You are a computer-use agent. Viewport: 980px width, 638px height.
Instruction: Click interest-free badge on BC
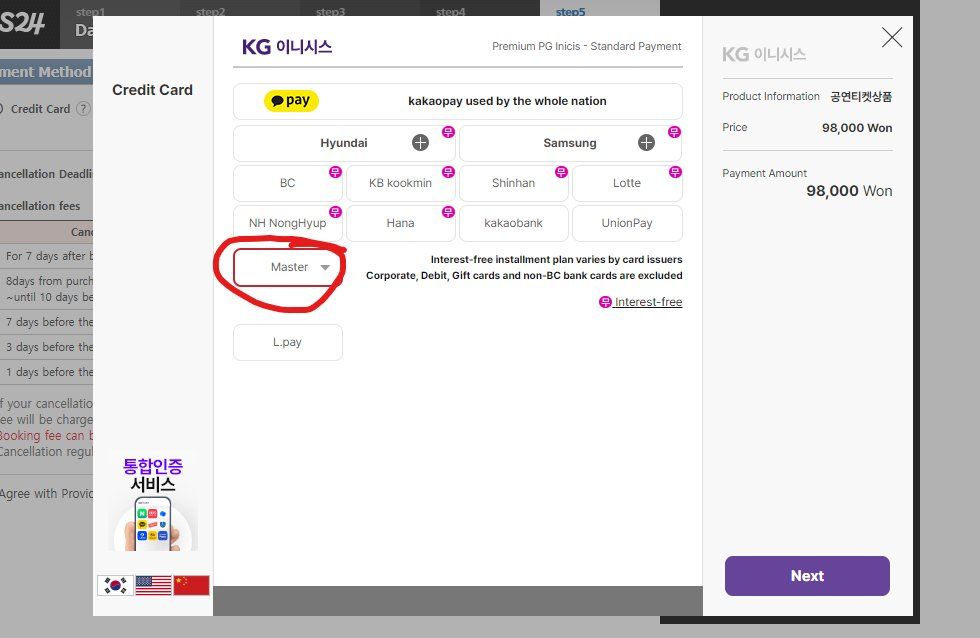(336, 172)
